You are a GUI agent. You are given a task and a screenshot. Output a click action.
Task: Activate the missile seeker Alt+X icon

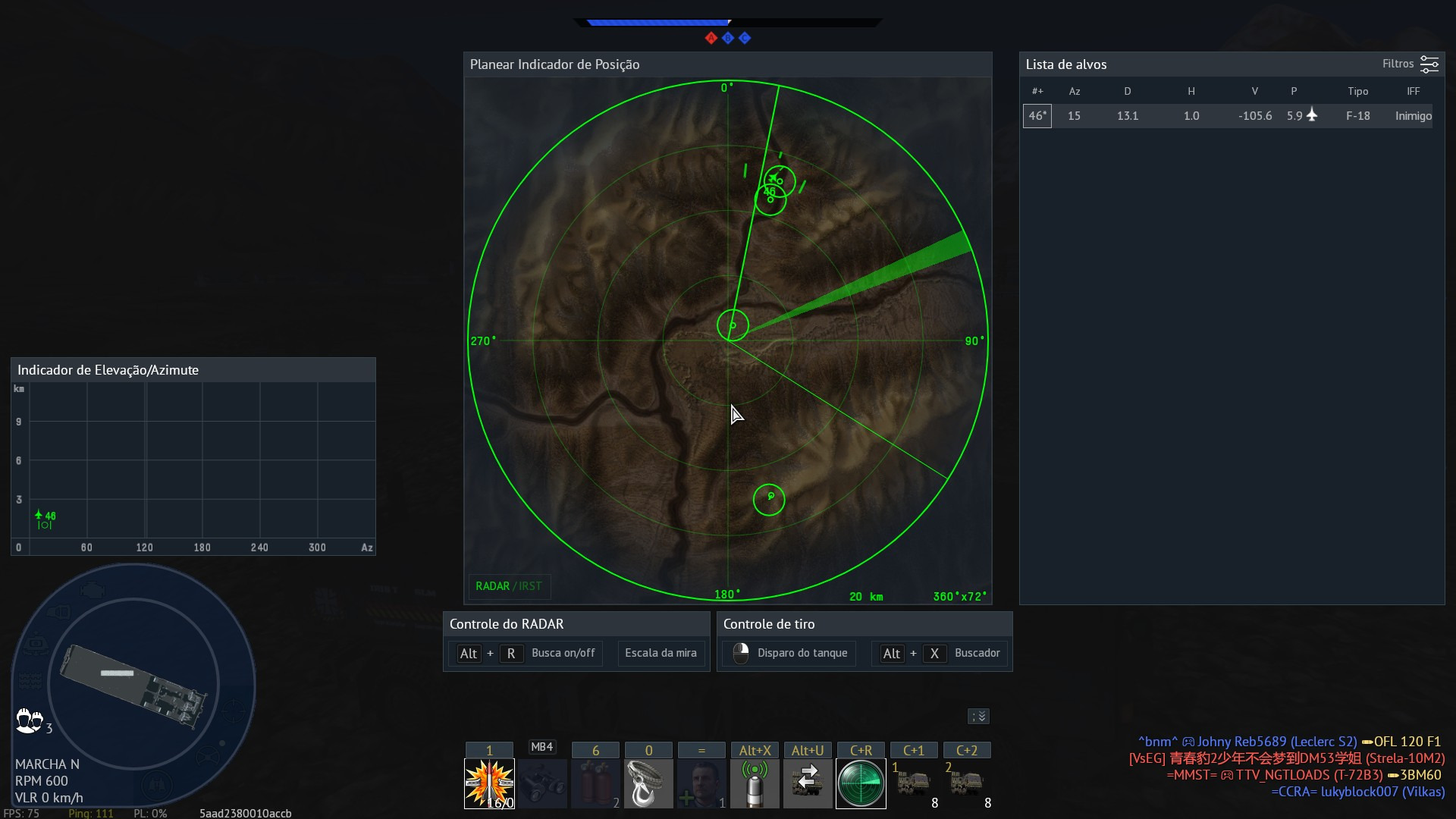coord(755,783)
